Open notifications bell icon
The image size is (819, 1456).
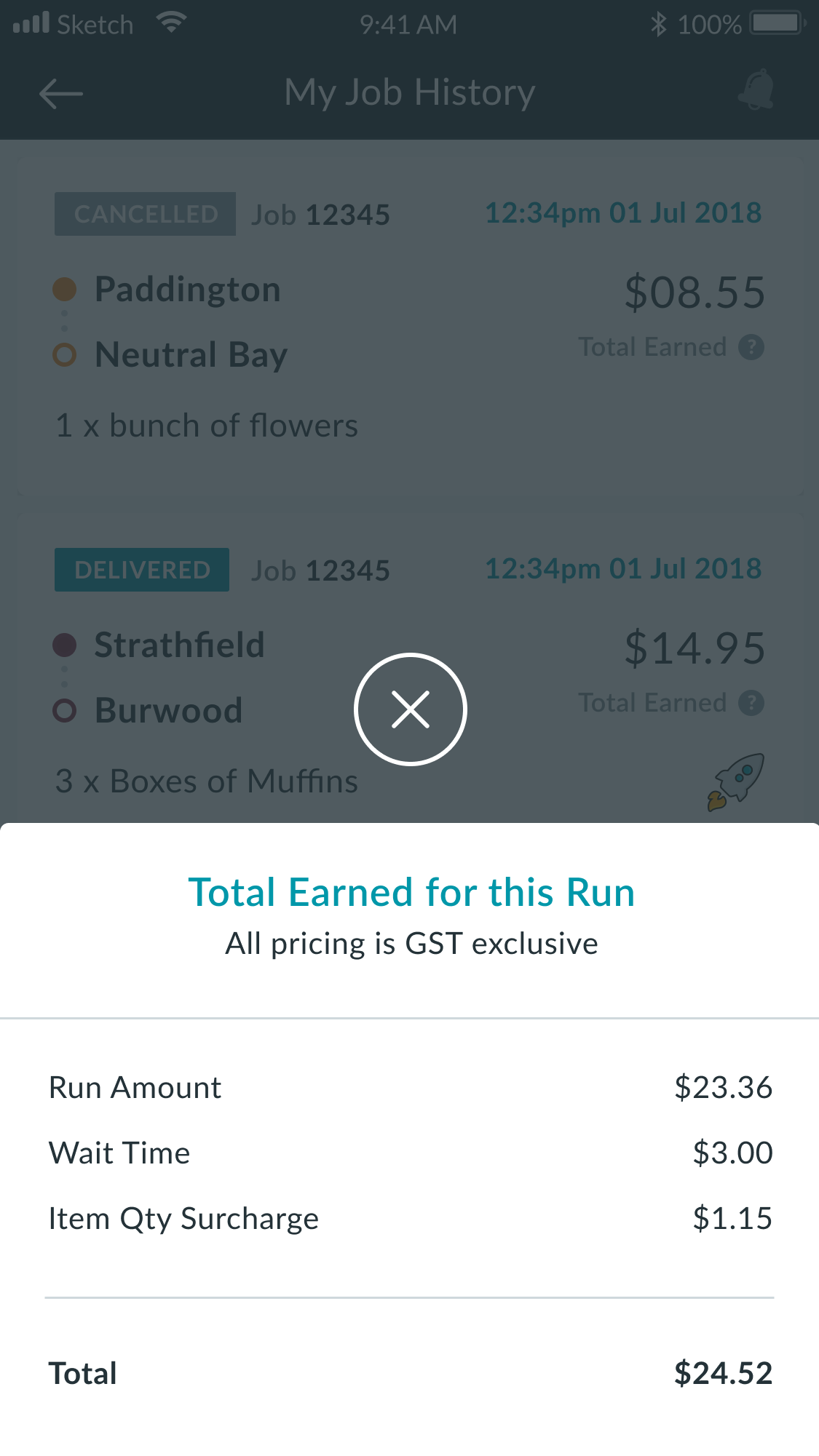[x=756, y=90]
